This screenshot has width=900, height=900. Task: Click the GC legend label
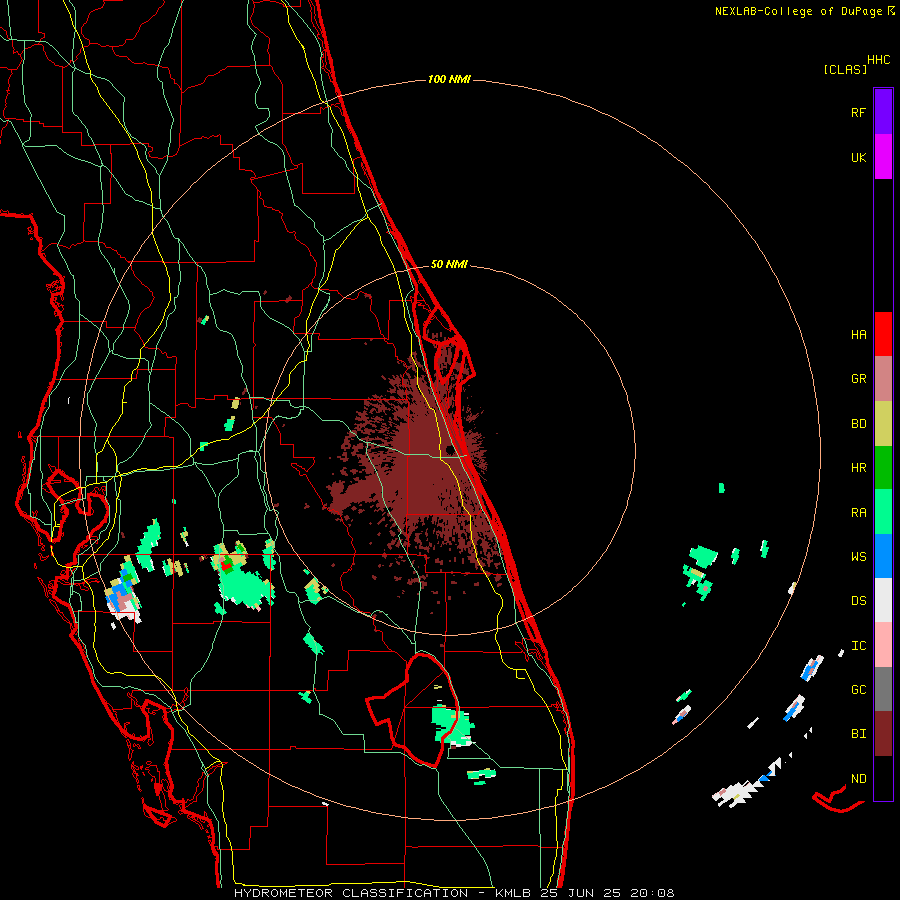[x=858, y=690]
